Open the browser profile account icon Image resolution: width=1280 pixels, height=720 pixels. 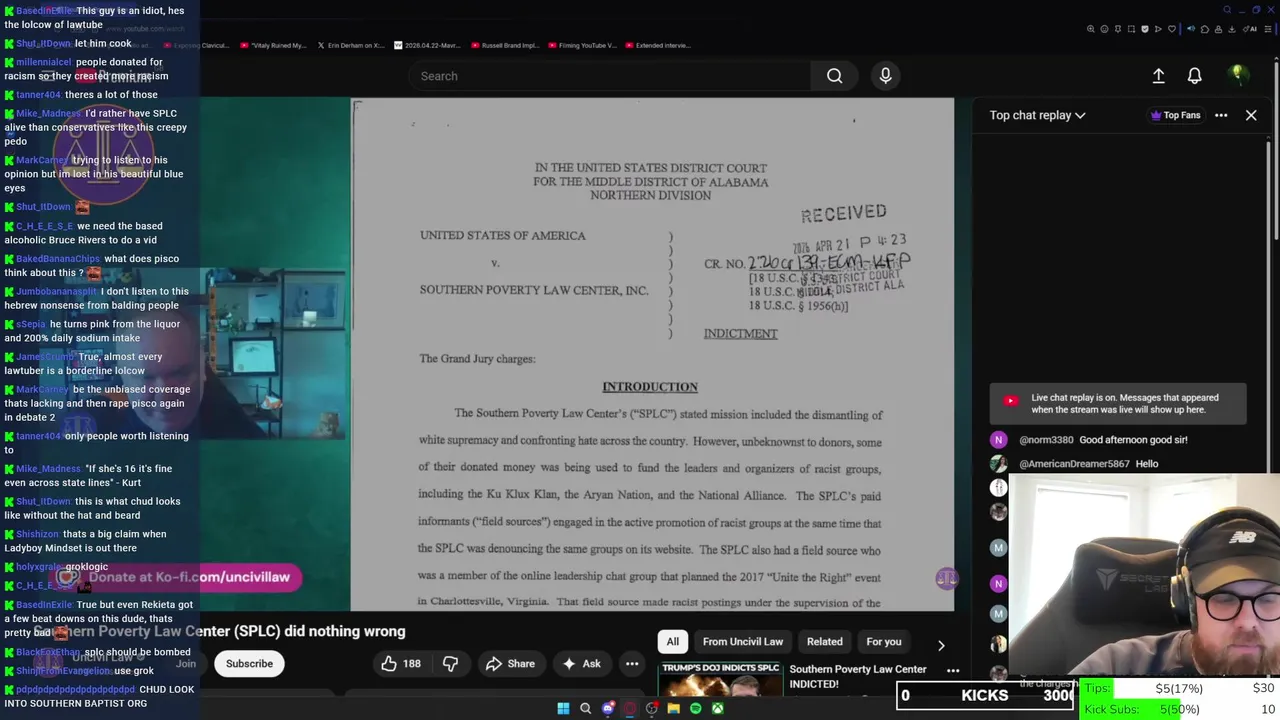tap(1218, 29)
